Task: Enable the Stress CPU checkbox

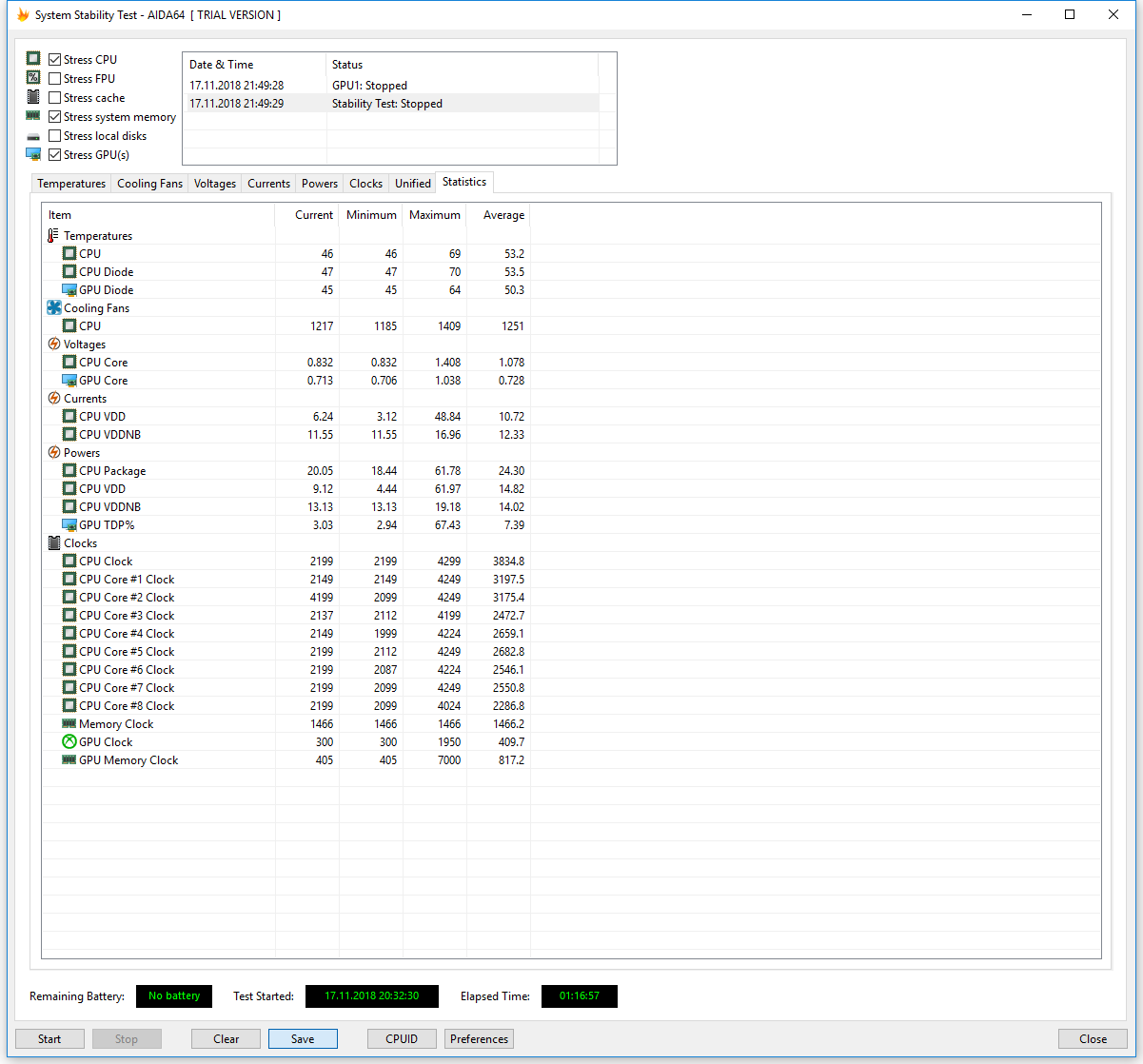Action: (x=55, y=59)
